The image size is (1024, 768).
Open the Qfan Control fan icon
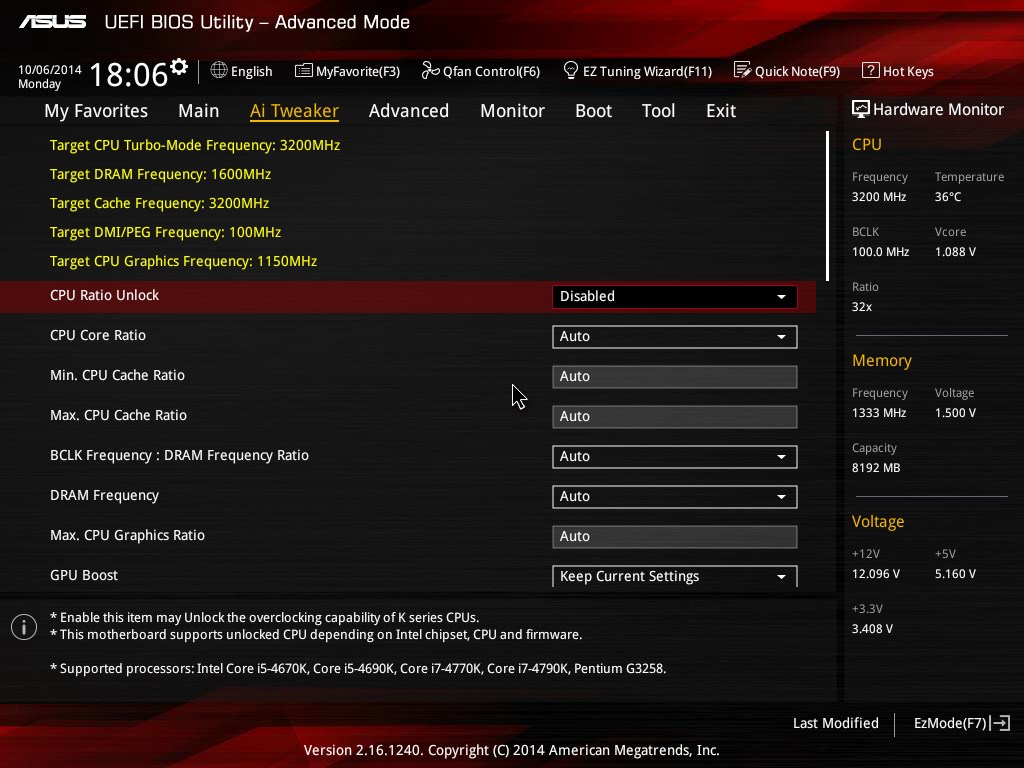[430, 70]
